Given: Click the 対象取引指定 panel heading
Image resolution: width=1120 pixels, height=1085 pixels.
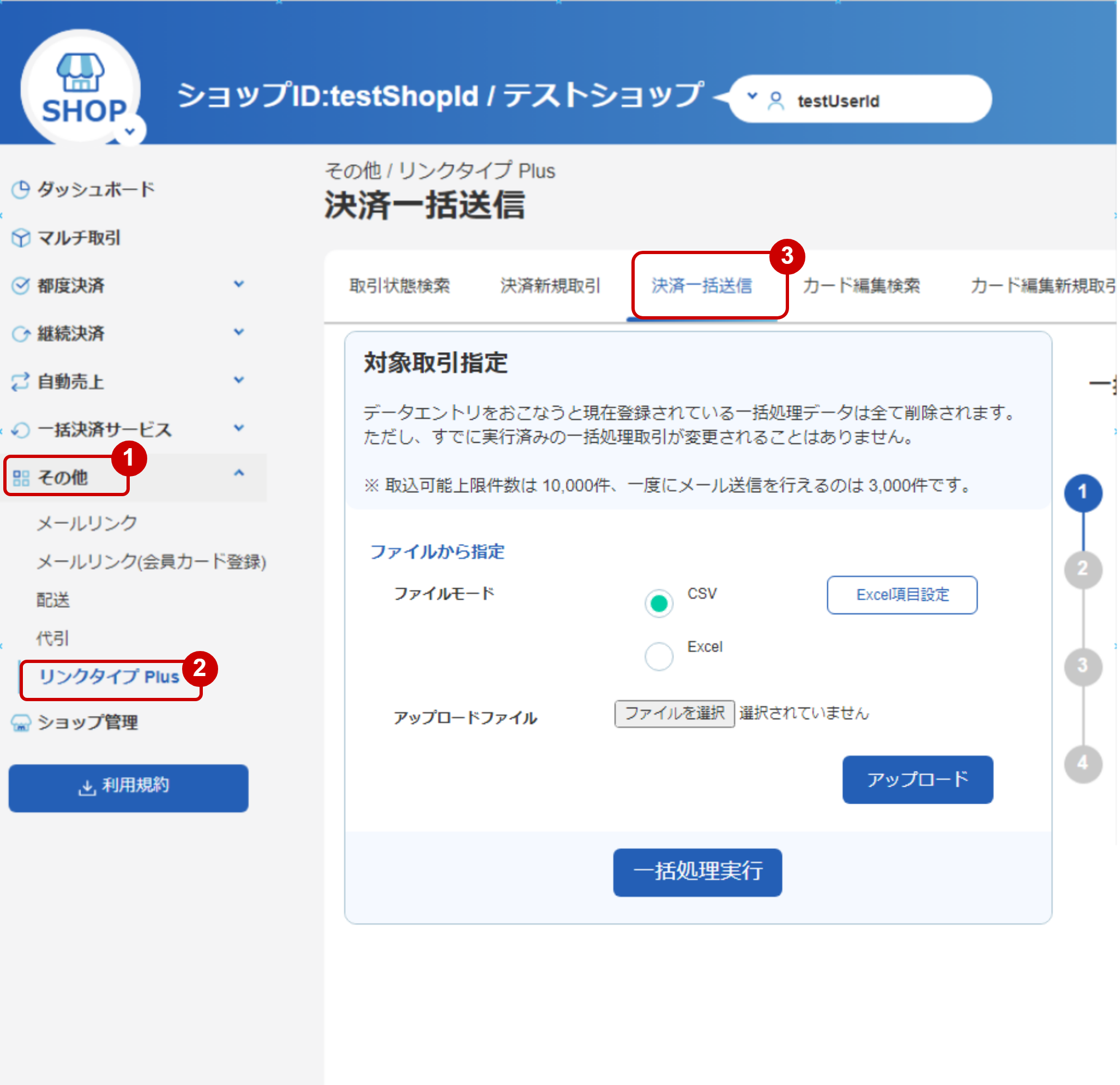Looking at the screenshot, I should (436, 363).
